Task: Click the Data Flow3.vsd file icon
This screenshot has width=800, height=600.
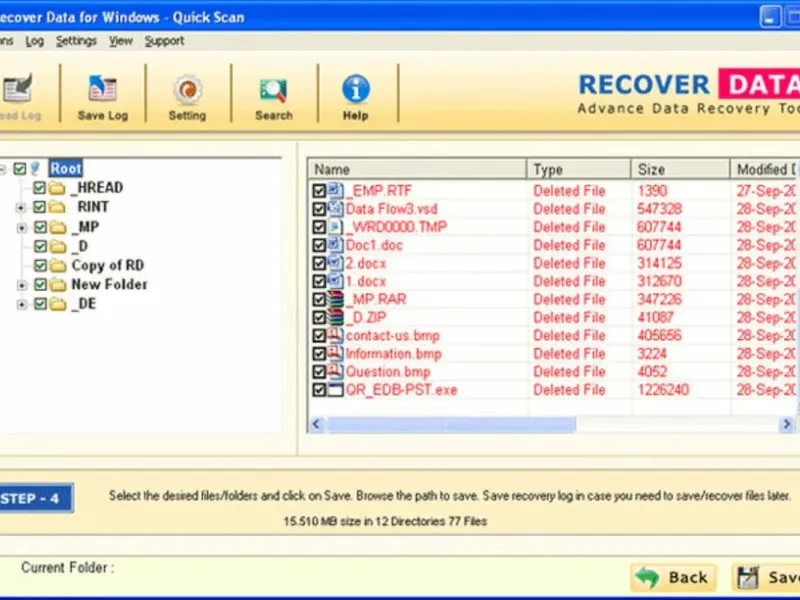Action: tap(335, 209)
